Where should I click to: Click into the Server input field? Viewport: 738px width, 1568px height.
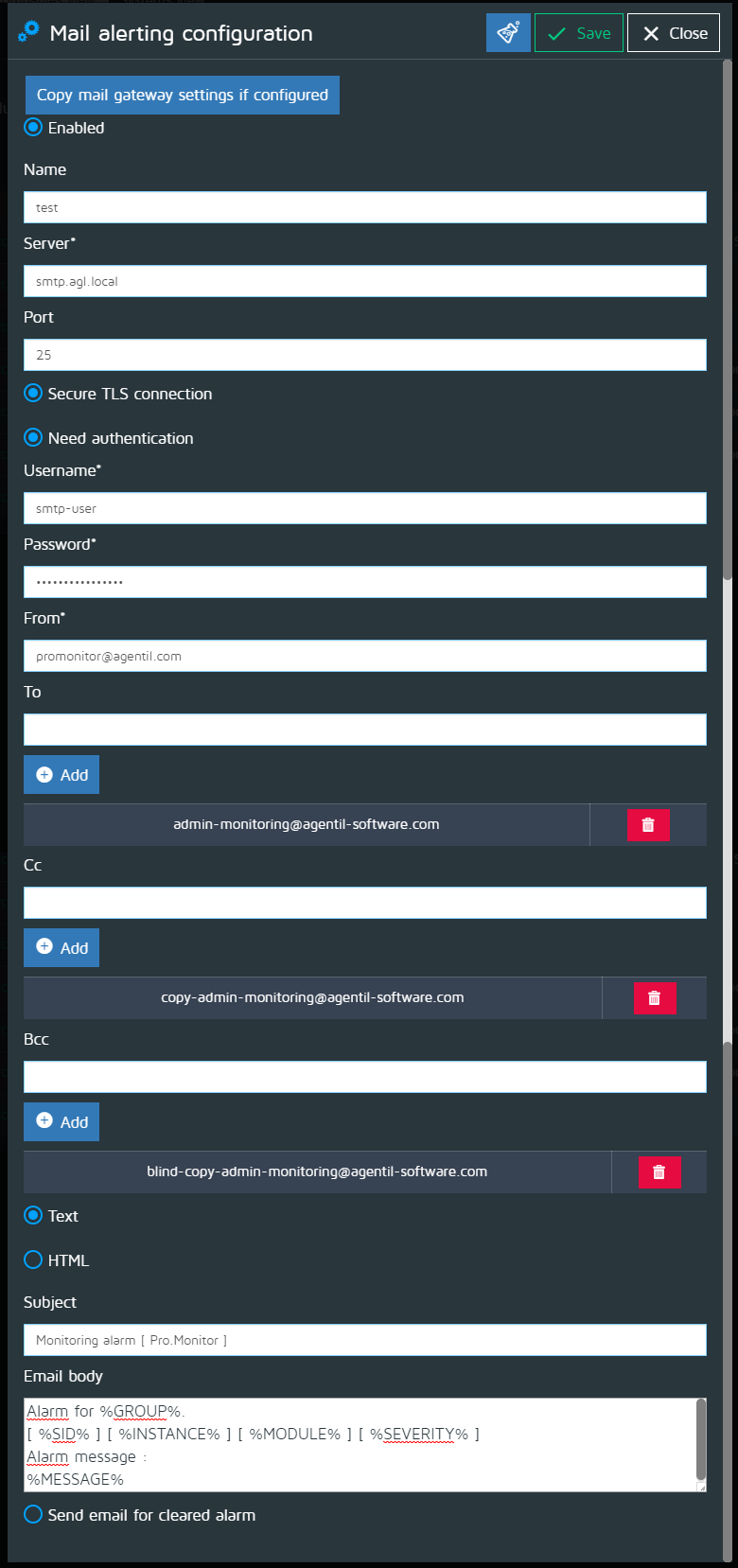(364, 281)
